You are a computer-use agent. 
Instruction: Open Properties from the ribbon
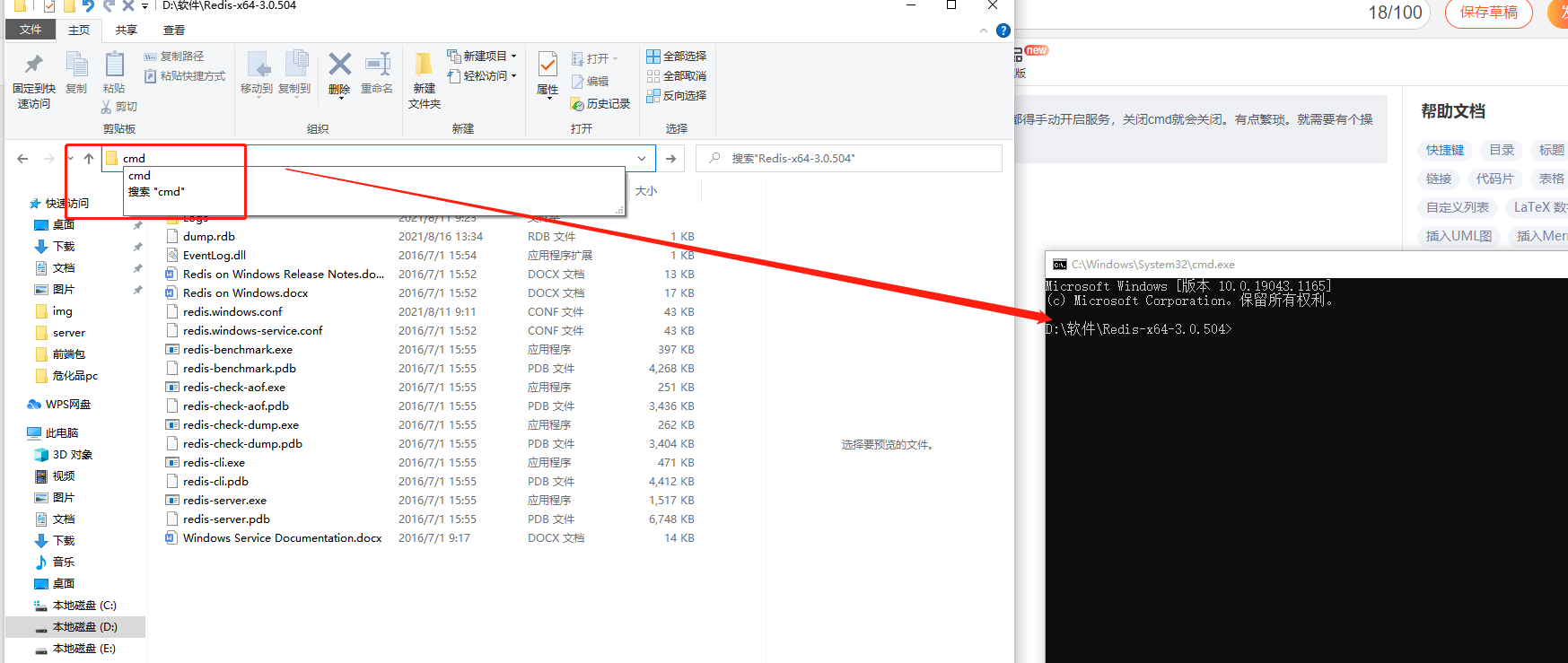coord(547,74)
